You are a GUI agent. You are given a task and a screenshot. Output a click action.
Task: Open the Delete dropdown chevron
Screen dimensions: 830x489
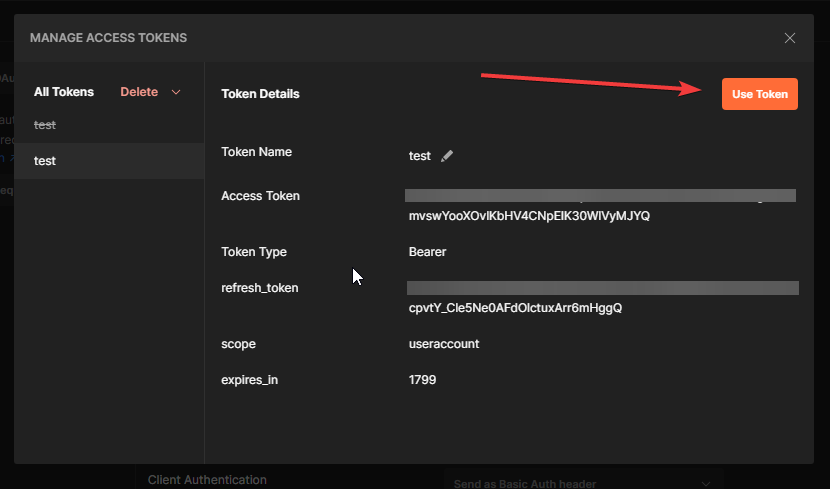pos(177,92)
